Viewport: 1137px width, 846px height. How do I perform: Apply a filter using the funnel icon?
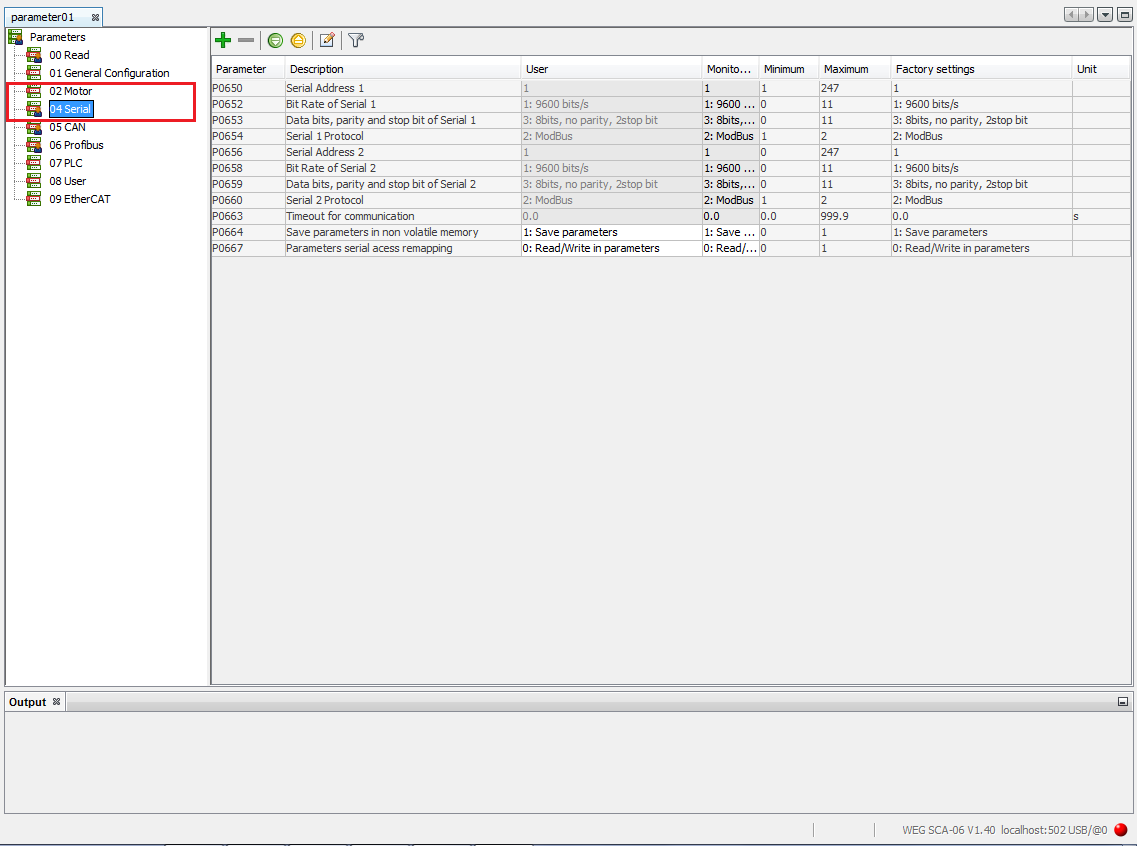356,40
